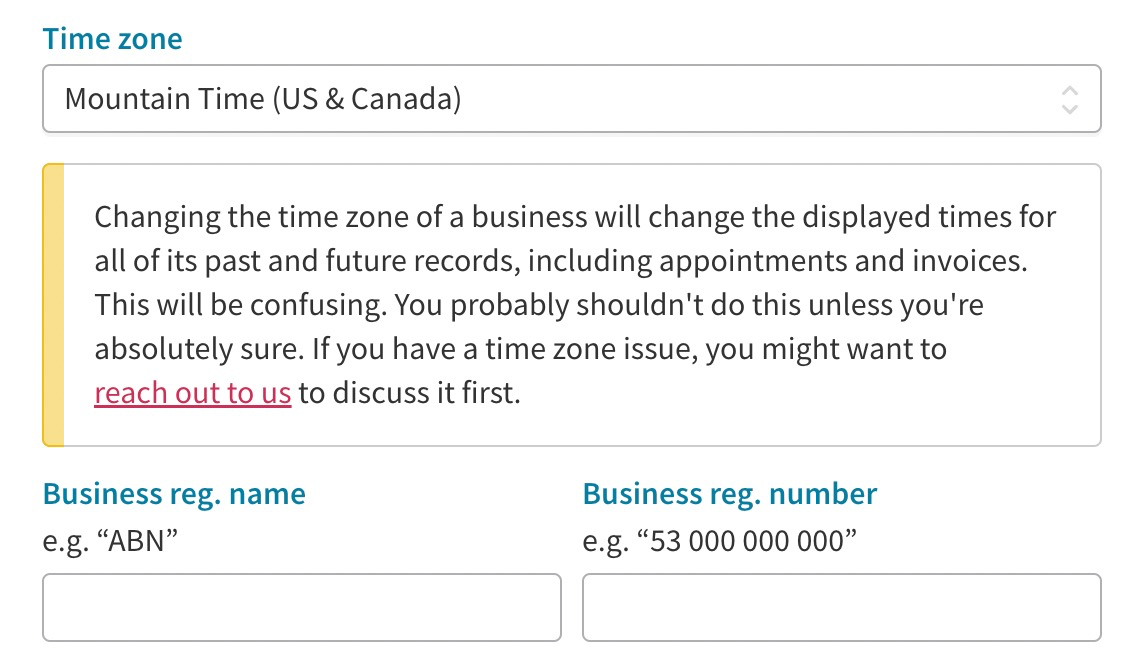
Task: Click the down chevron in the Time zone selector
Action: (x=1069, y=108)
